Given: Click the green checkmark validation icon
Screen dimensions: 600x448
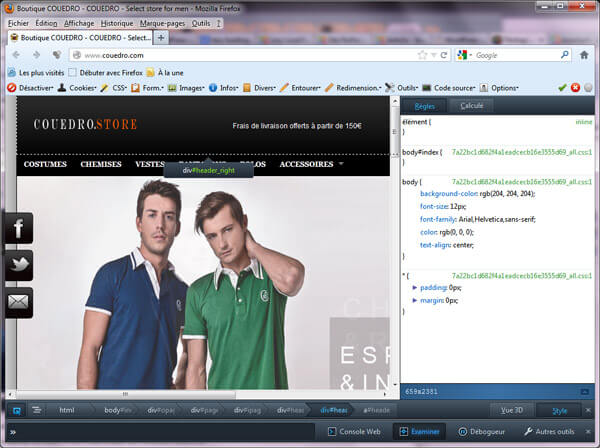Looking at the screenshot, I should click(x=562, y=88).
